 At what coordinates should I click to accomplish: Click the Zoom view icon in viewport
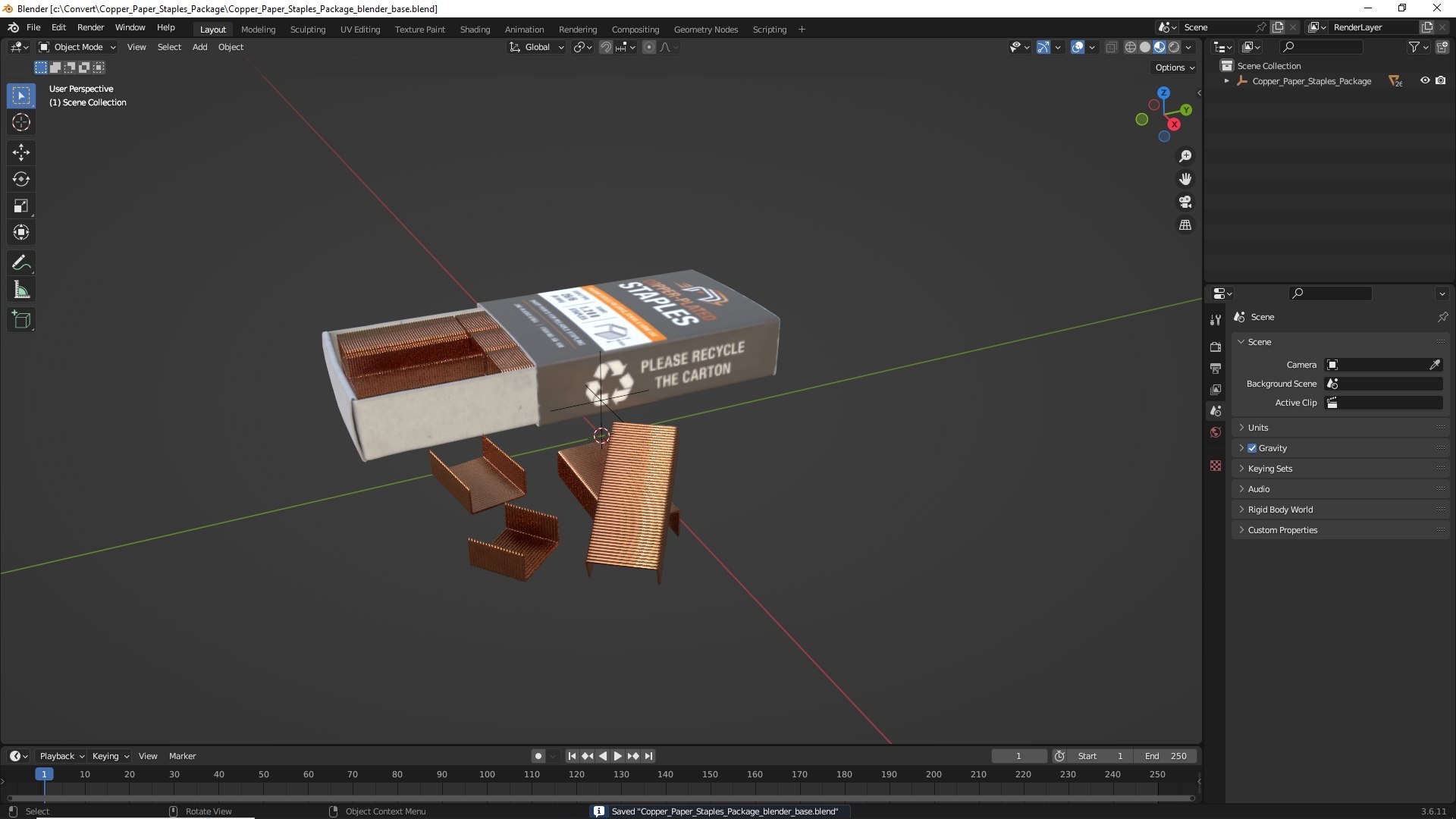click(x=1185, y=156)
